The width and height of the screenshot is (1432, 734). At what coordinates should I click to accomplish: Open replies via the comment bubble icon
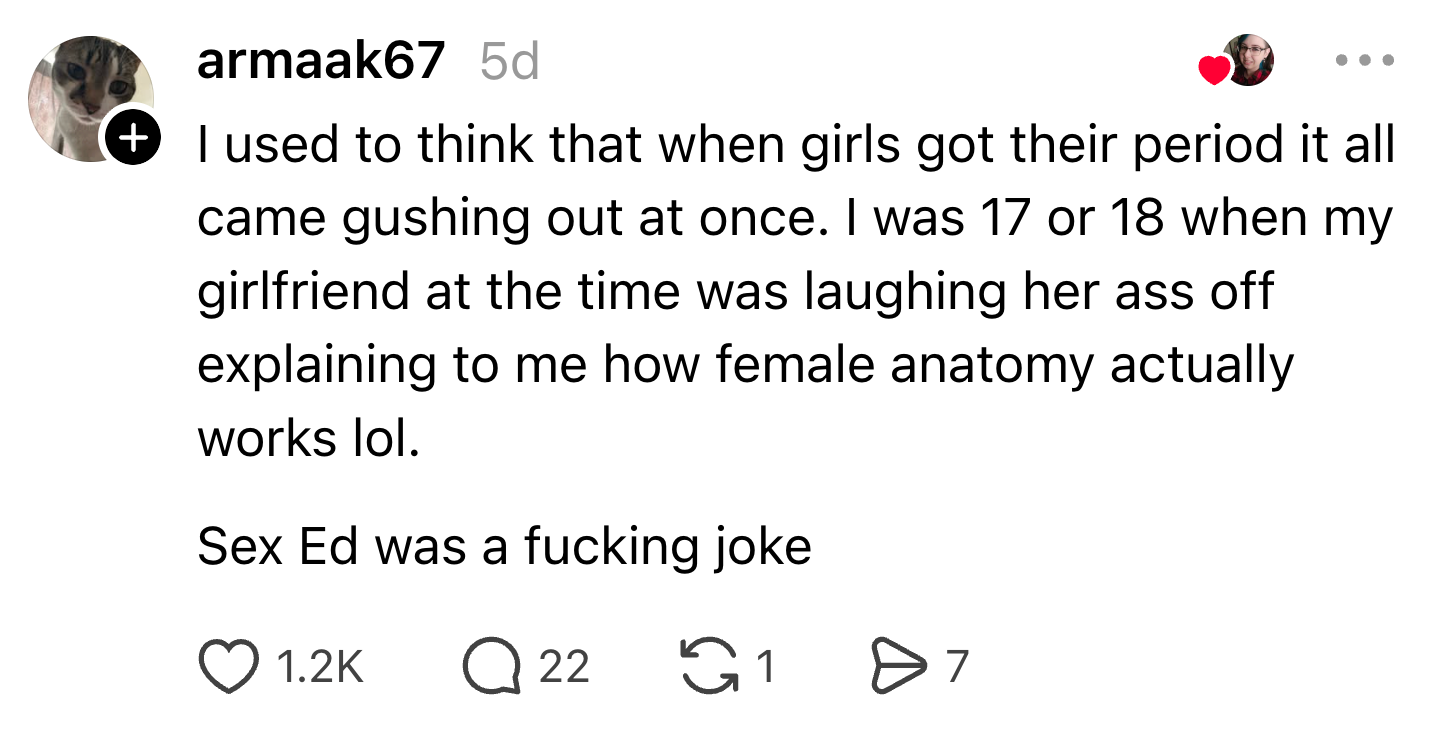pos(491,667)
